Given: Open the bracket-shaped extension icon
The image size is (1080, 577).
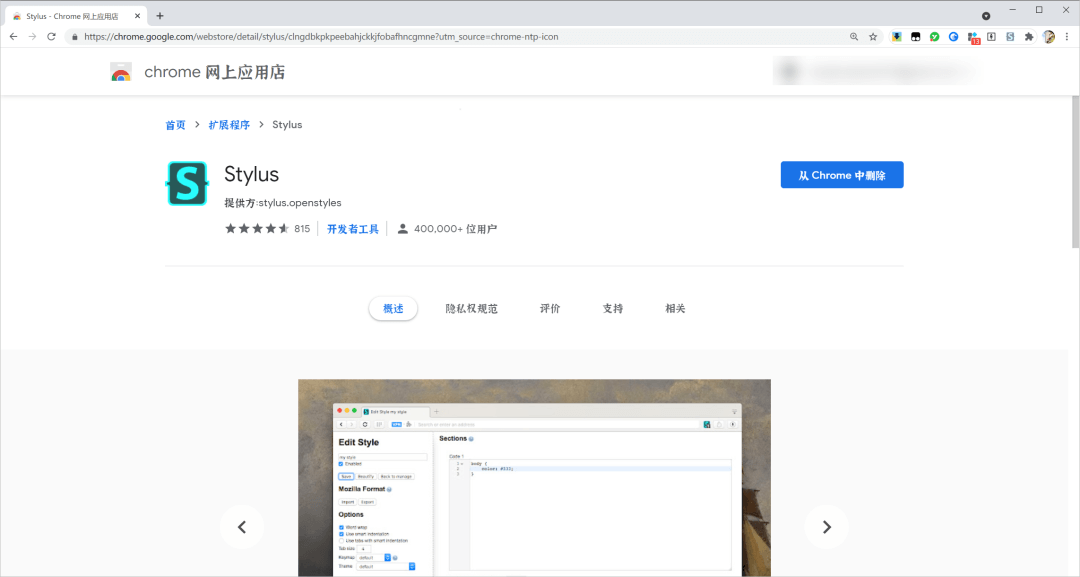Looking at the screenshot, I should (991, 36).
